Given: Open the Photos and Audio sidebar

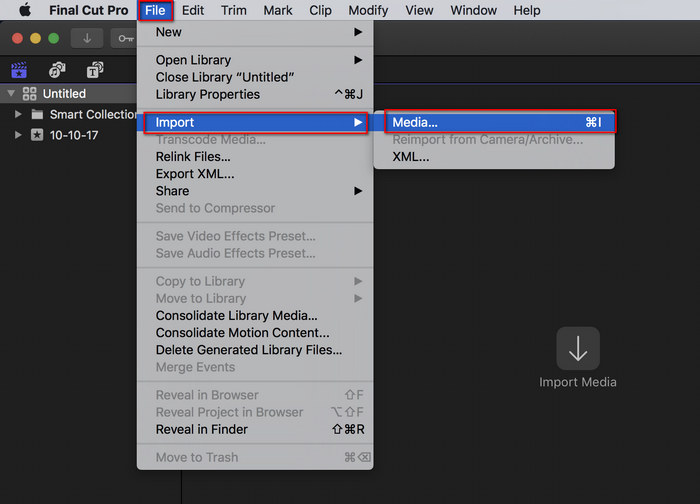Looking at the screenshot, I should (57, 70).
